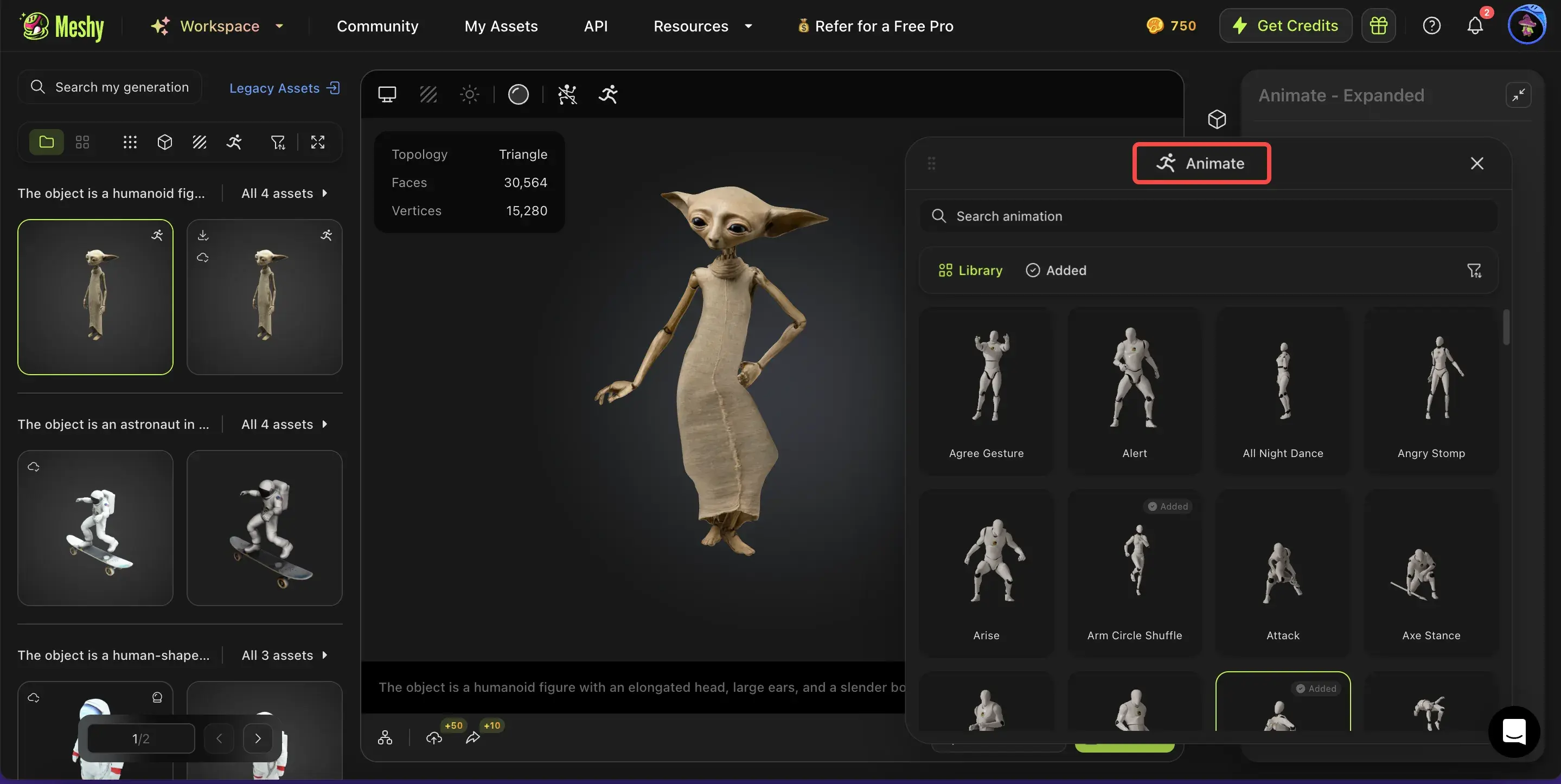The width and height of the screenshot is (1561, 784).
Task: Open the animation filter icon beside Added
Action: point(1474,270)
